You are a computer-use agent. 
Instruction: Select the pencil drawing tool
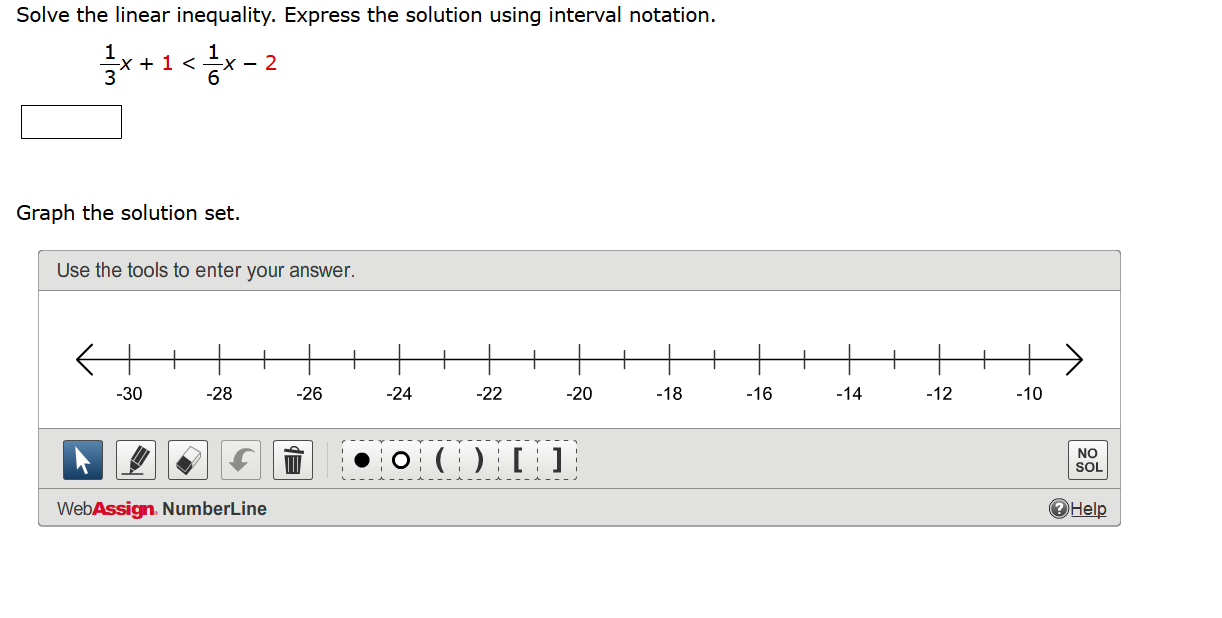(x=135, y=459)
